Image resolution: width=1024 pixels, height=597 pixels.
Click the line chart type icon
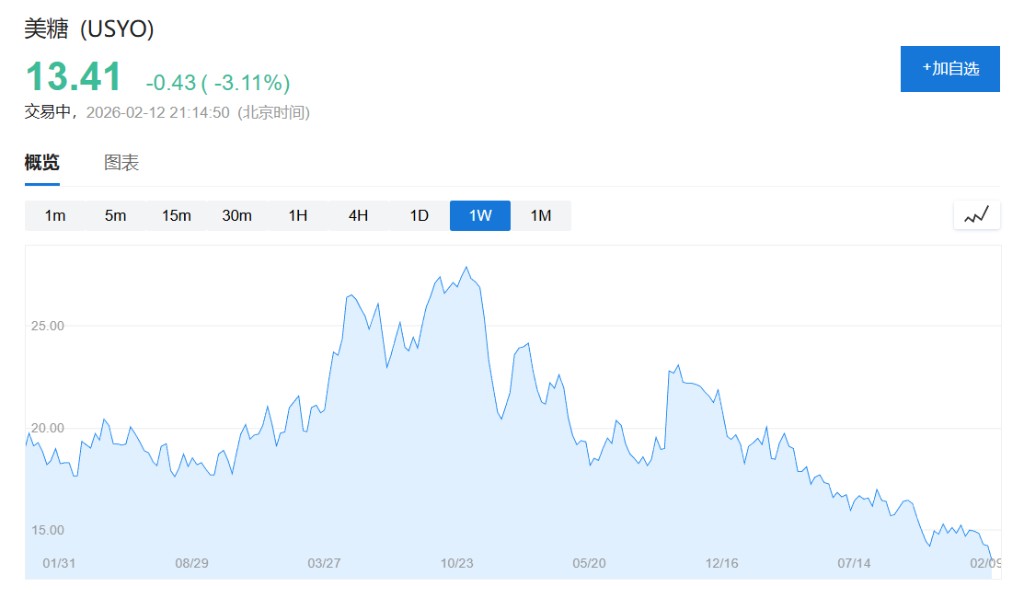[976, 215]
